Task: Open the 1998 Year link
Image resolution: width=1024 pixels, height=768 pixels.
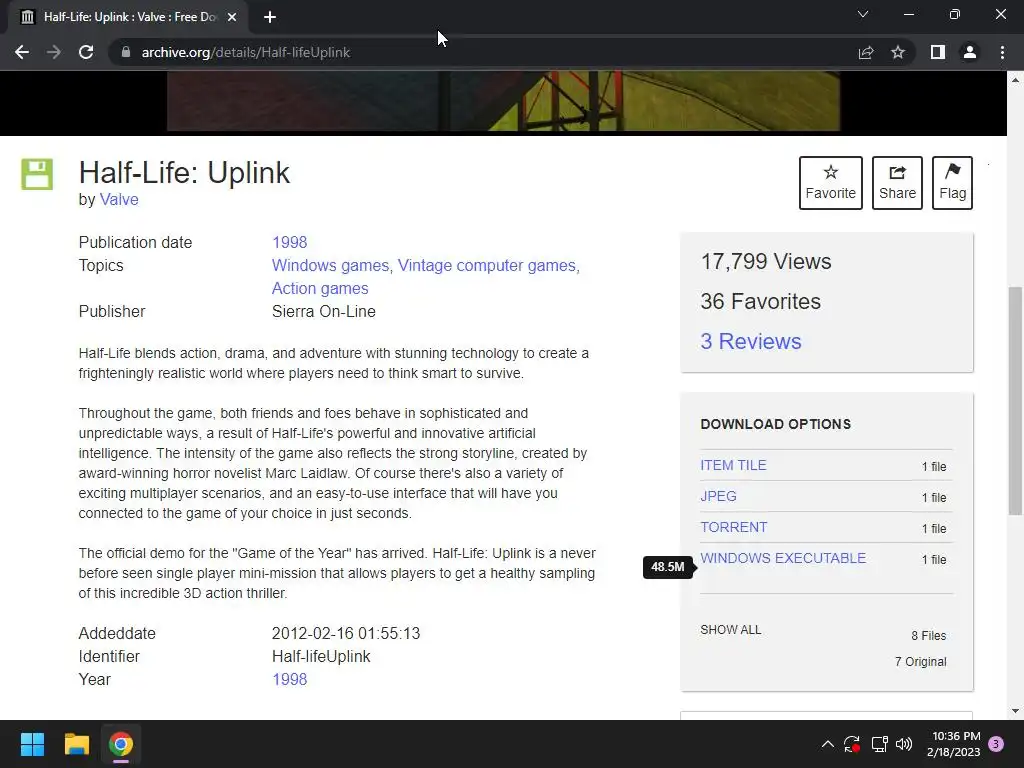Action: [289, 679]
